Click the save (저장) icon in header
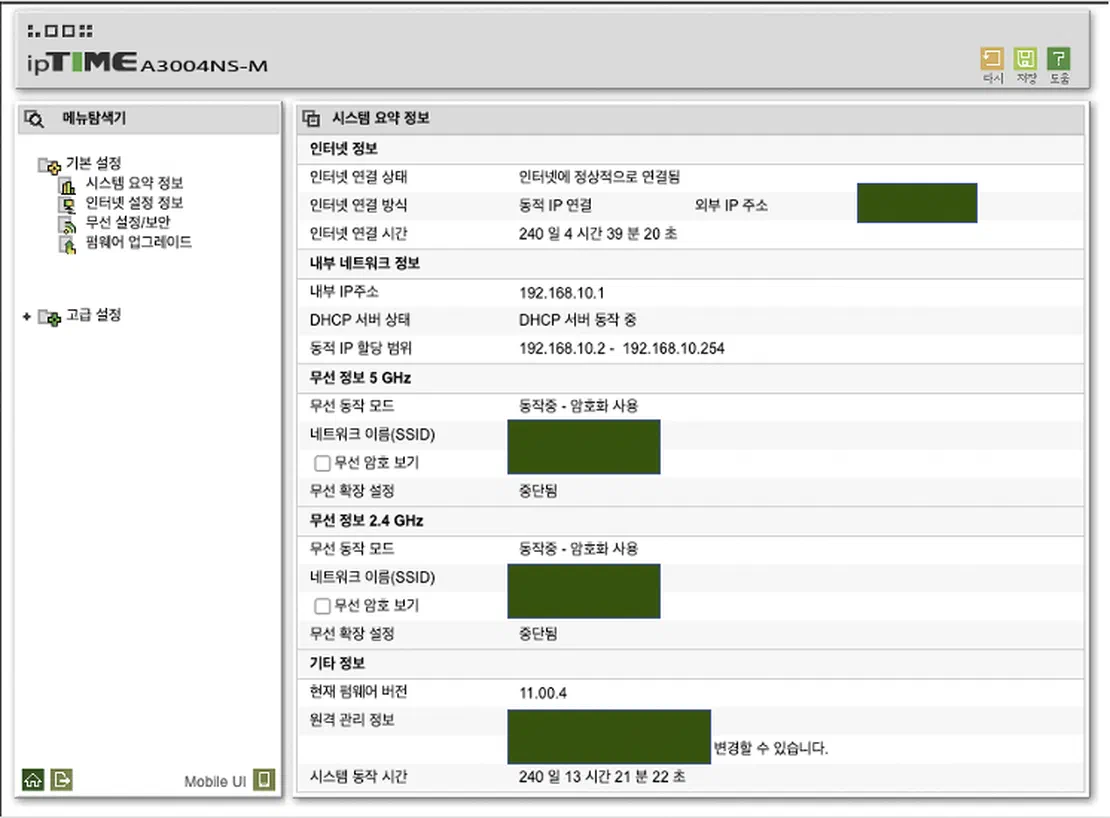The width and height of the screenshot is (1110, 818). (1025, 59)
